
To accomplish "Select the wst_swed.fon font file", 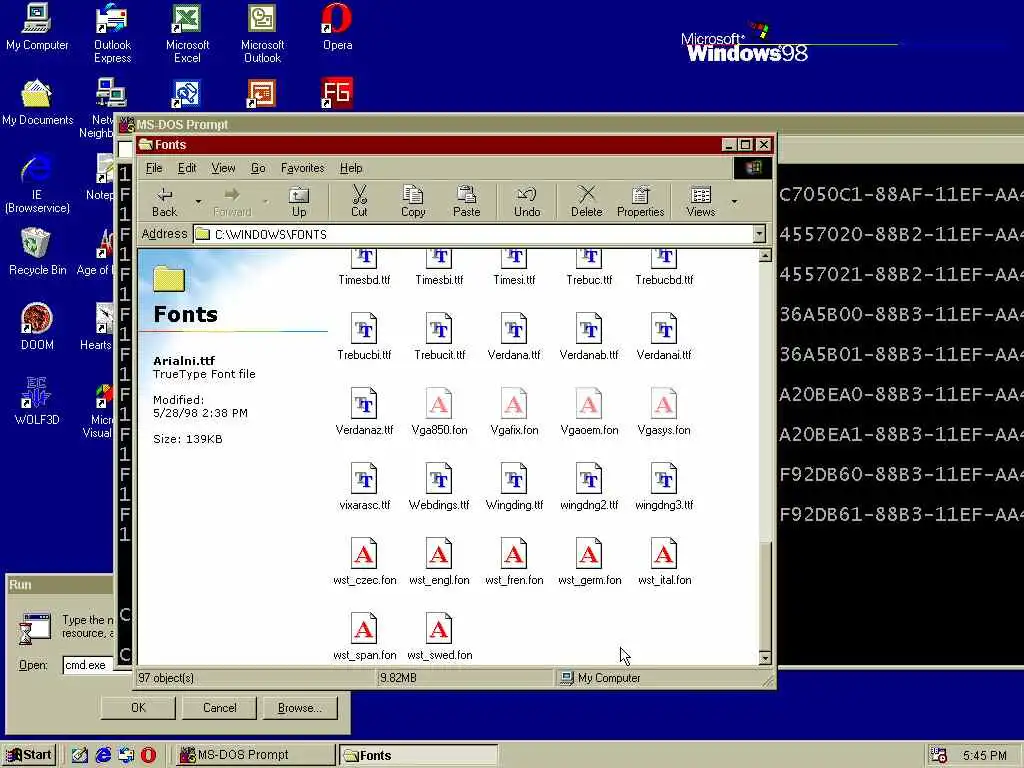I will (439, 637).
